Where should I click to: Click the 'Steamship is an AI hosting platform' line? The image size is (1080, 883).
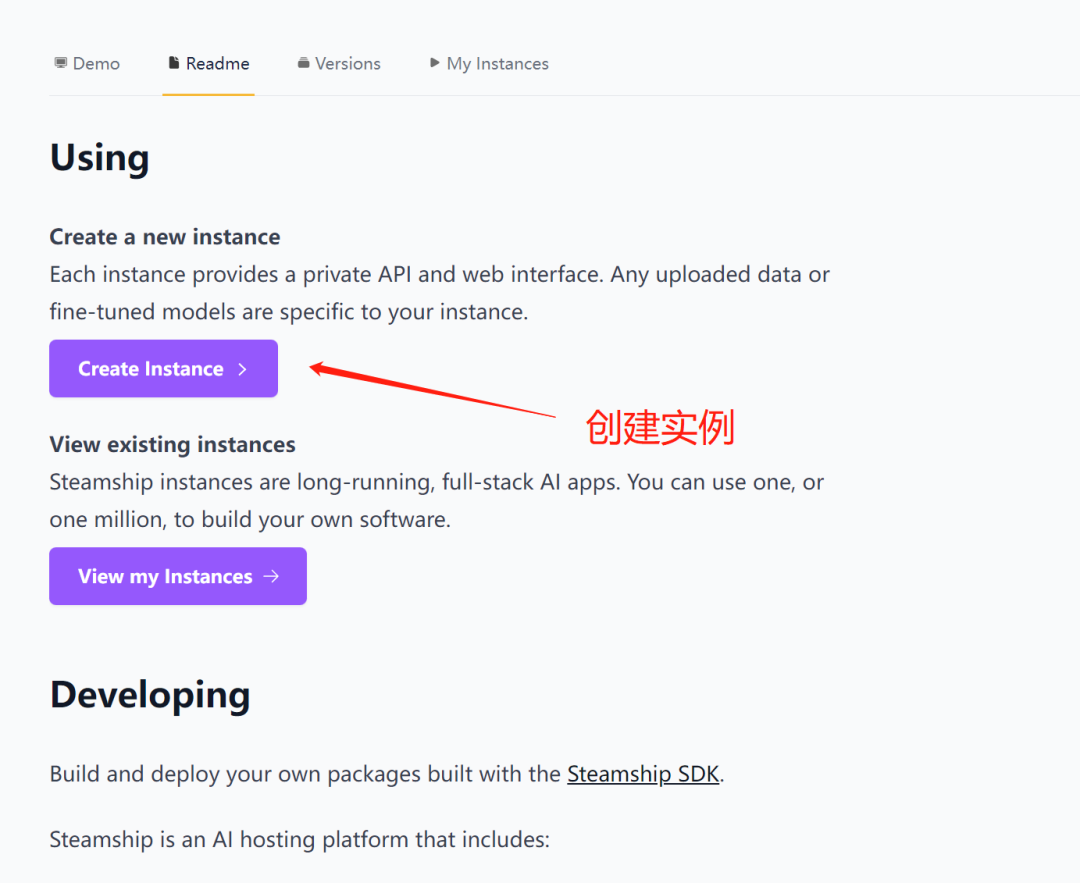[x=299, y=839]
